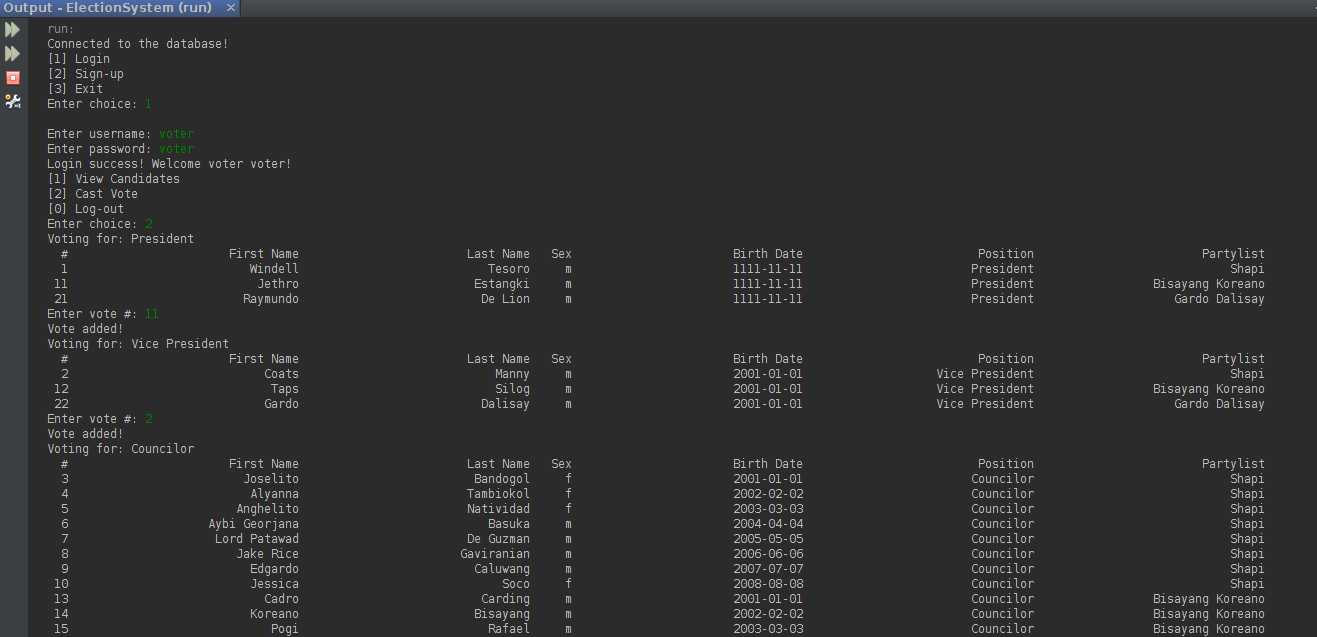1317x637 pixels.
Task: Click the 'Connected to the database!' line
Action: [x=137, y=44]
